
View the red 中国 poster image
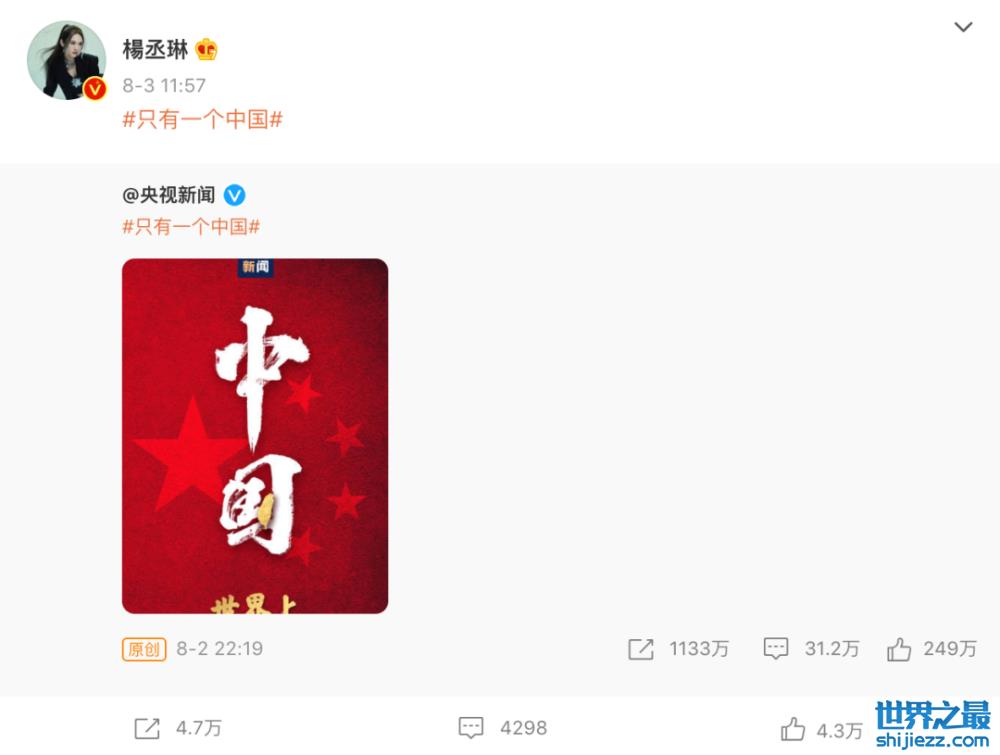[x=255, y=436]
